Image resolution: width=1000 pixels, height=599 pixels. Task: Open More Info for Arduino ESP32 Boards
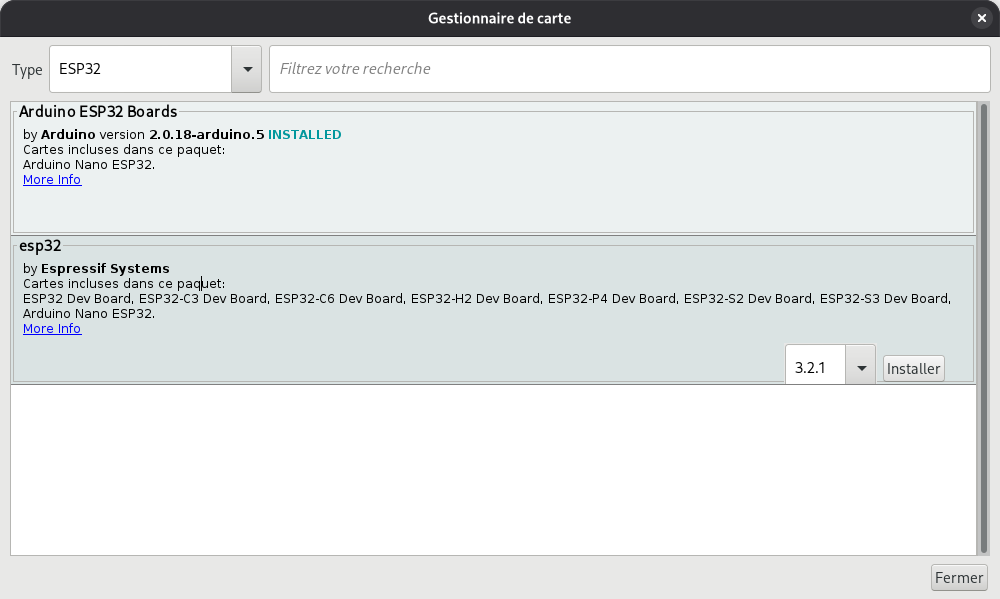52,180
